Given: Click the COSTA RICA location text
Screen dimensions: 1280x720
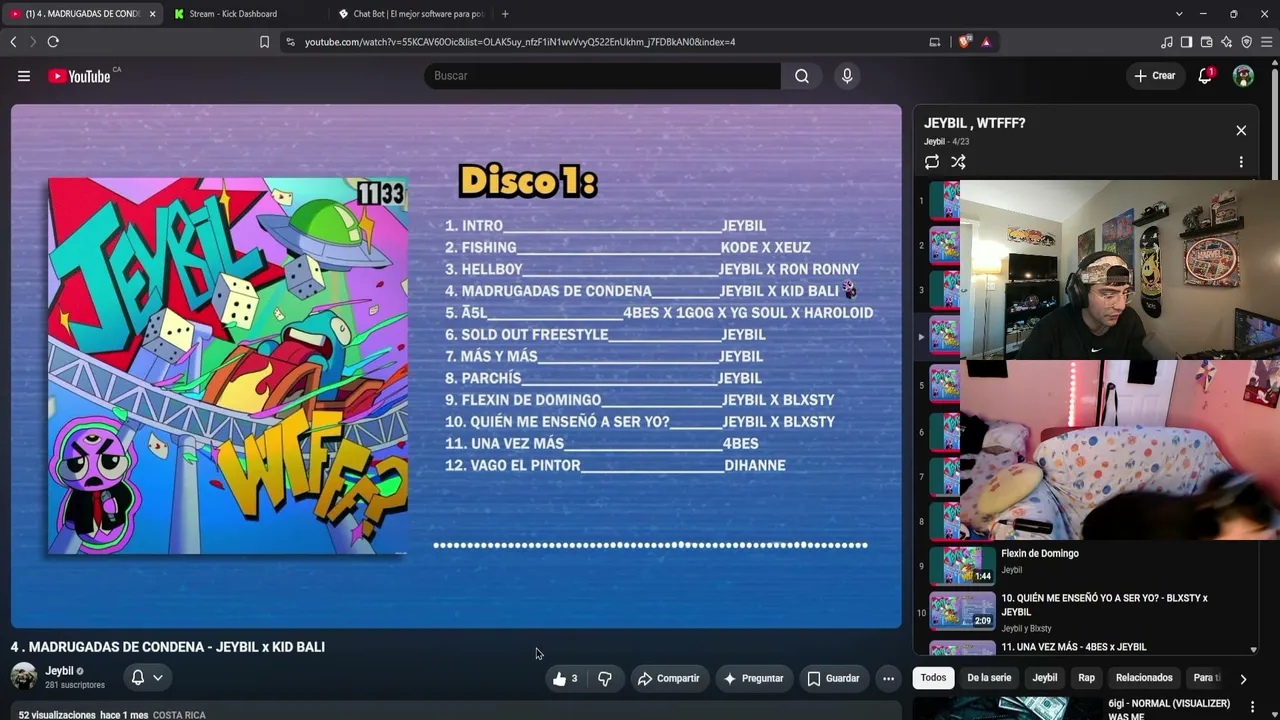Looking at the screenshot, I should click(179, 715).
